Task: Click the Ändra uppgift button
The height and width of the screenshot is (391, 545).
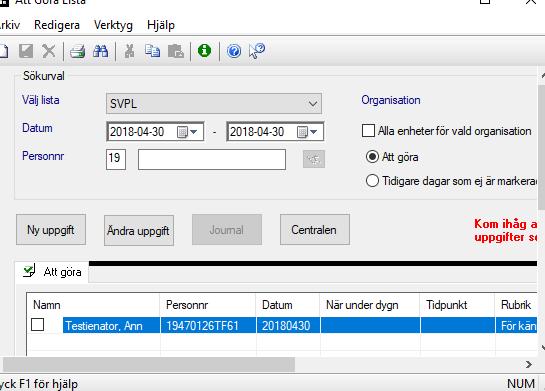Action: click(139, 230)
